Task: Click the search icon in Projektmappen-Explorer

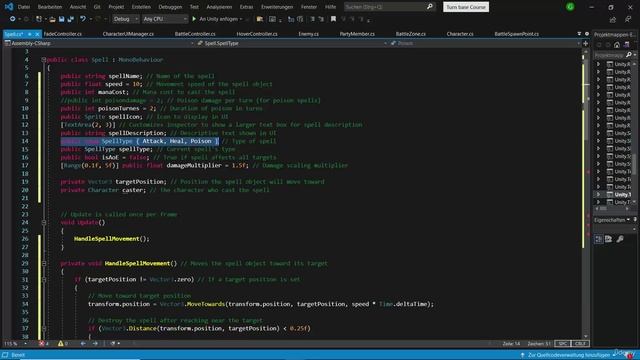Action: [x=629, y=54]
